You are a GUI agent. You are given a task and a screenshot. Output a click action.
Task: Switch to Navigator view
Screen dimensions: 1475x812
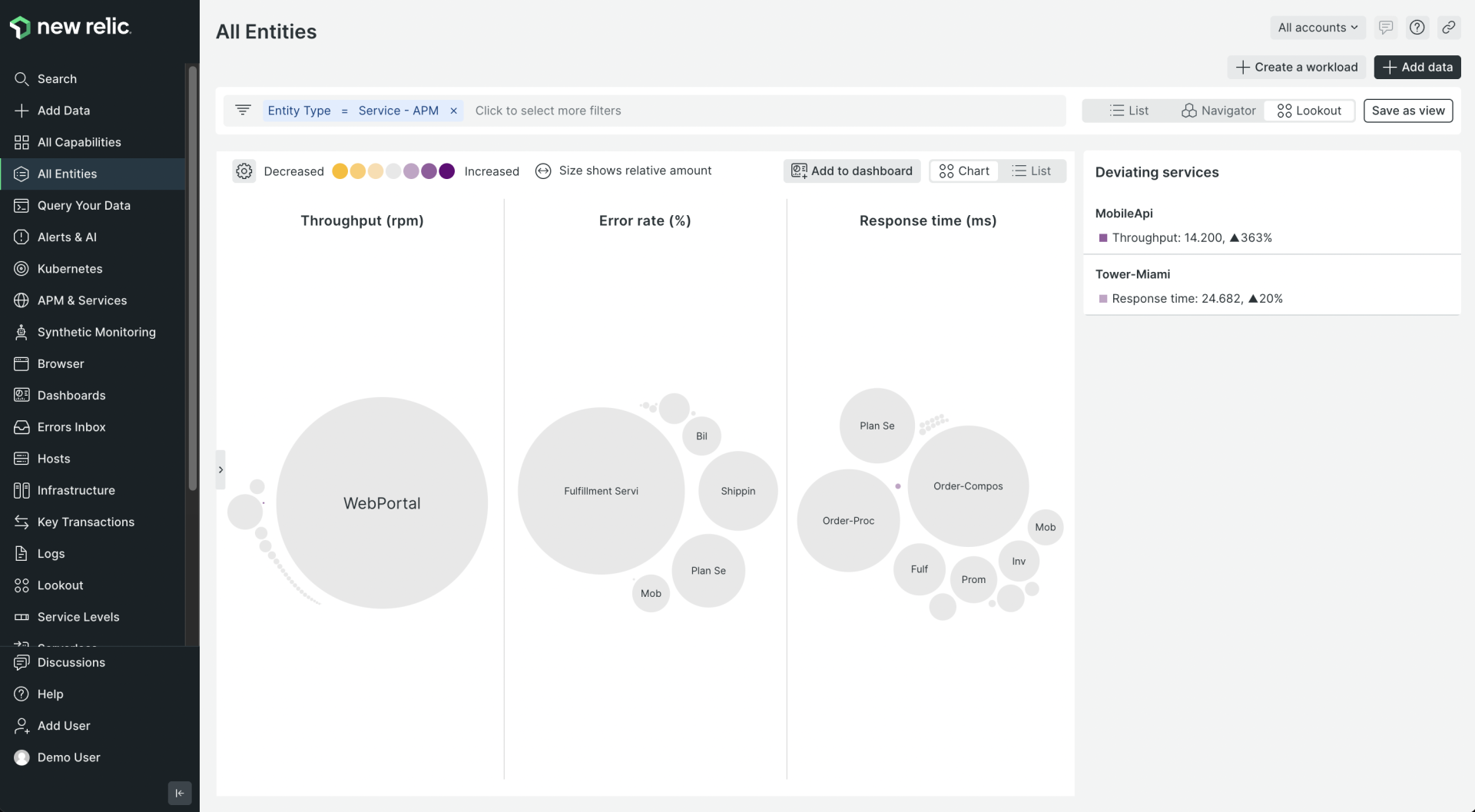pos(1218,111)
